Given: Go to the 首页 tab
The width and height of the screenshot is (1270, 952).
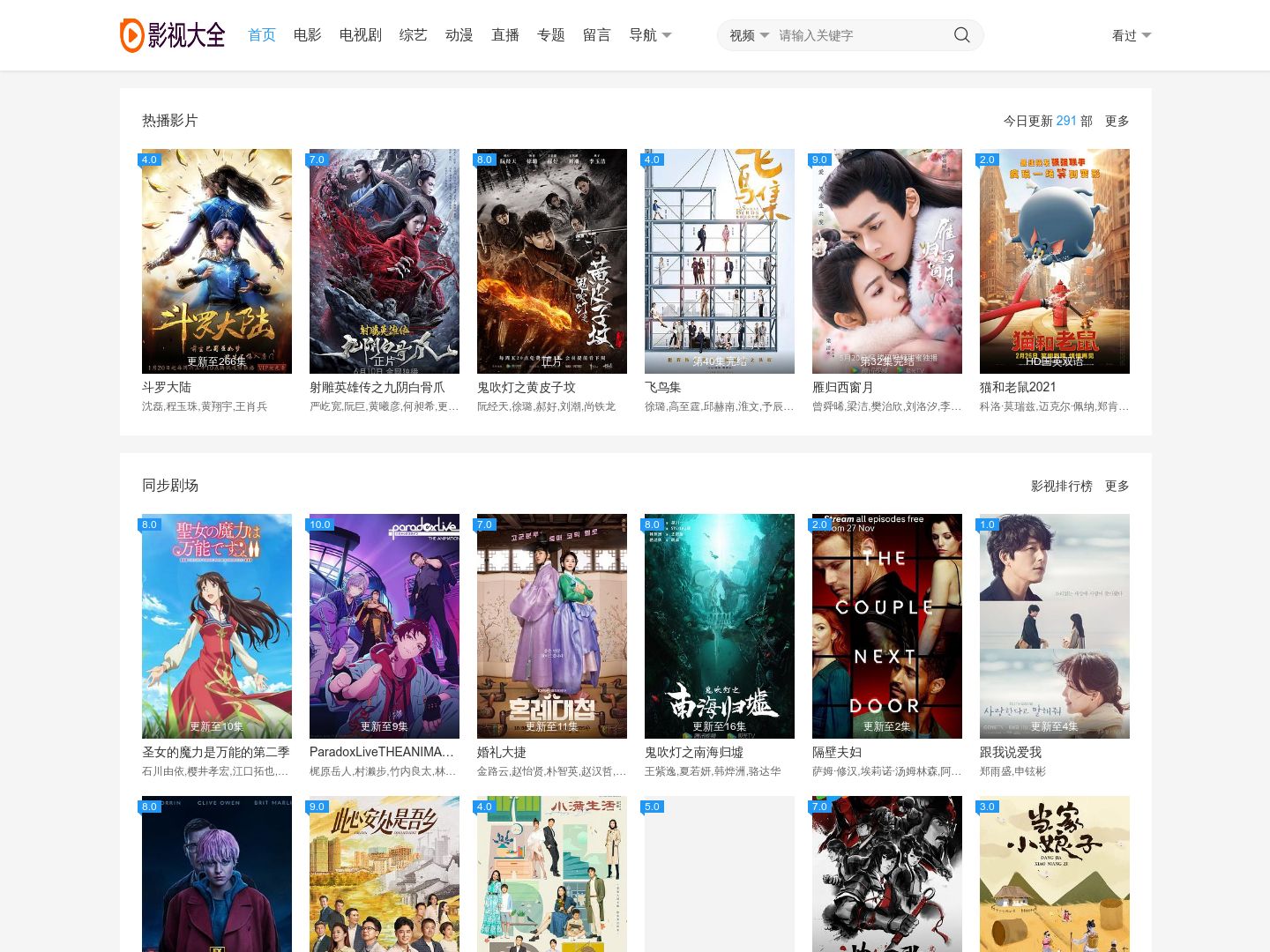Looking at the screenshot, I should pos(262,35).
